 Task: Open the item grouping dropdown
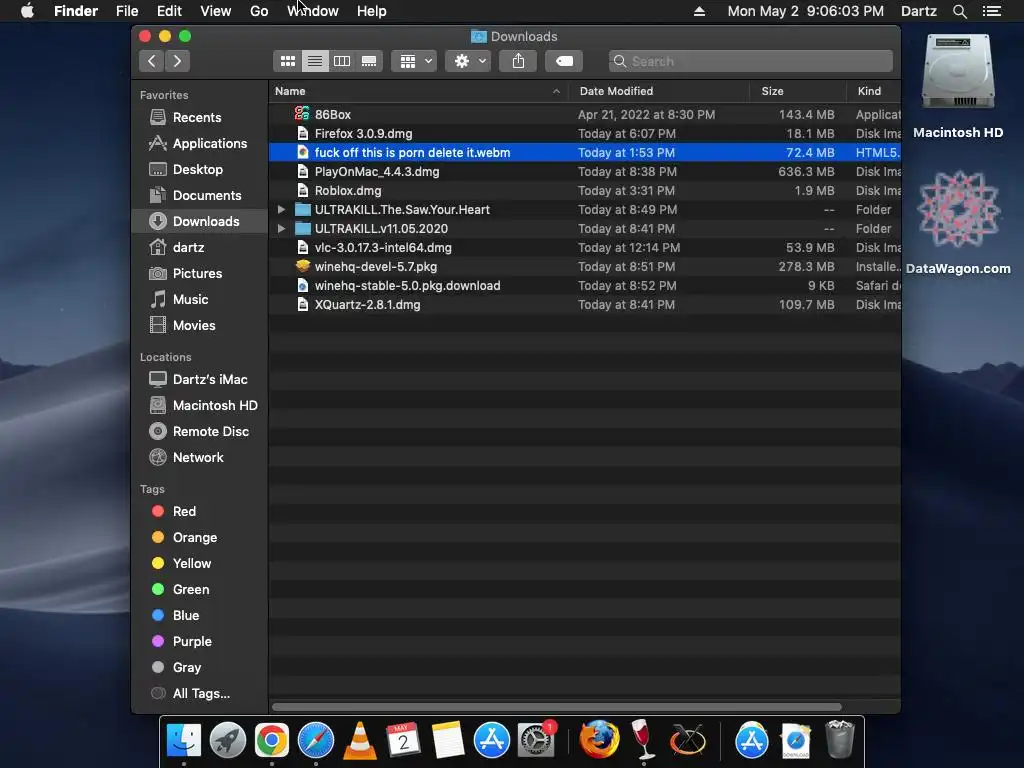coord(415,61)
